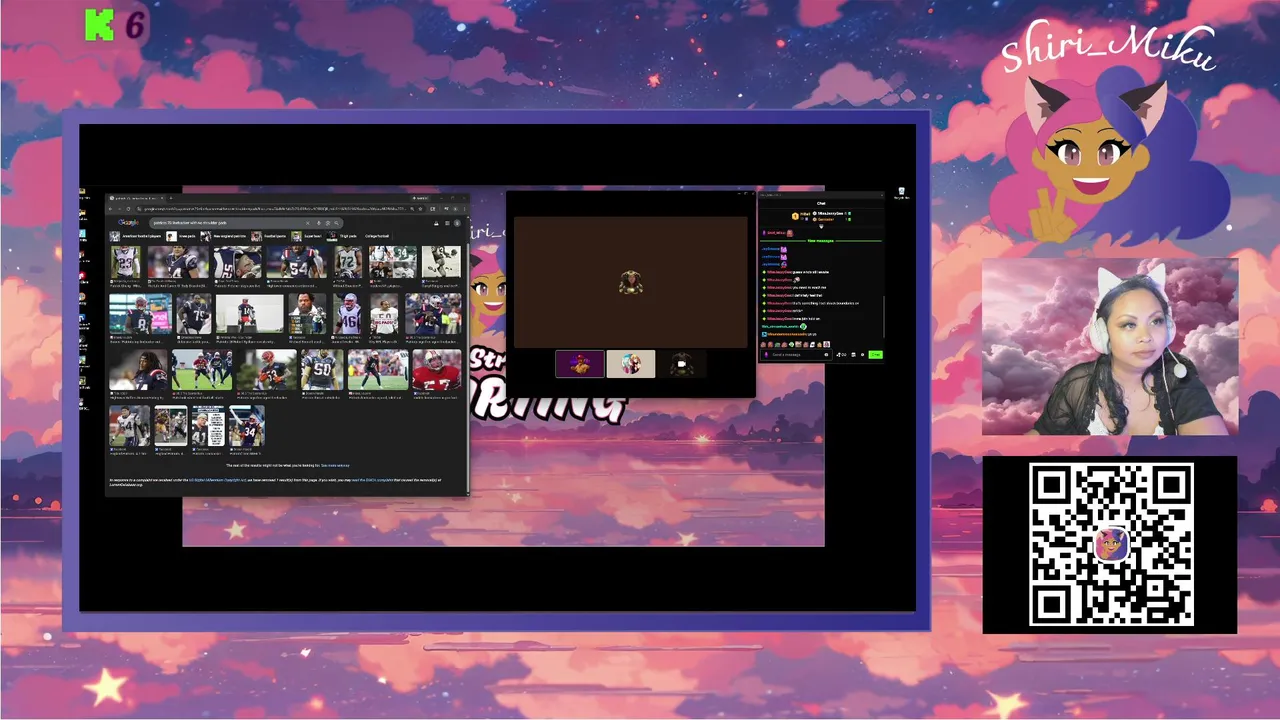Clear the Google search box with X
This screenshot has height=720, width=1280.
click(x=307, y=223)
